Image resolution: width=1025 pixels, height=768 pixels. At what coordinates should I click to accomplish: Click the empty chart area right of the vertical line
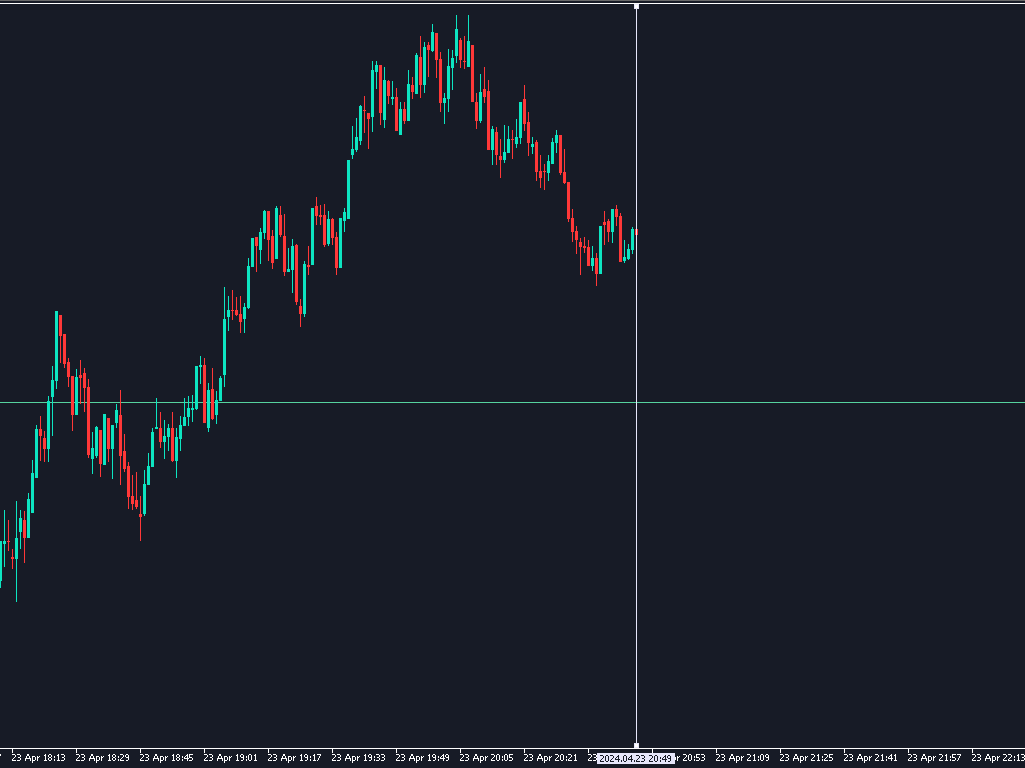coord(830,550)
